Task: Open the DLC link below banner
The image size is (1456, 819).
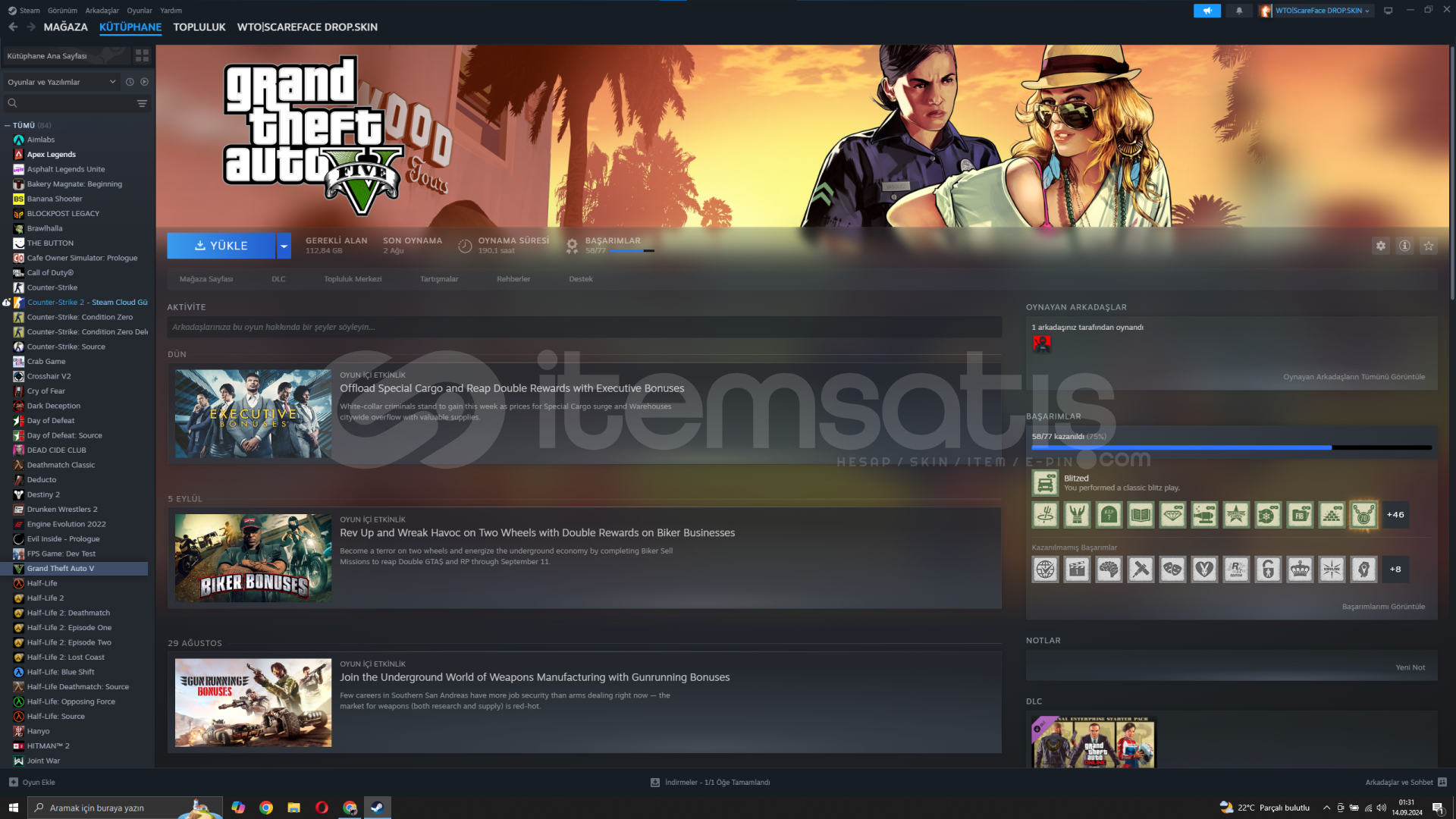Action: (278, 279)
